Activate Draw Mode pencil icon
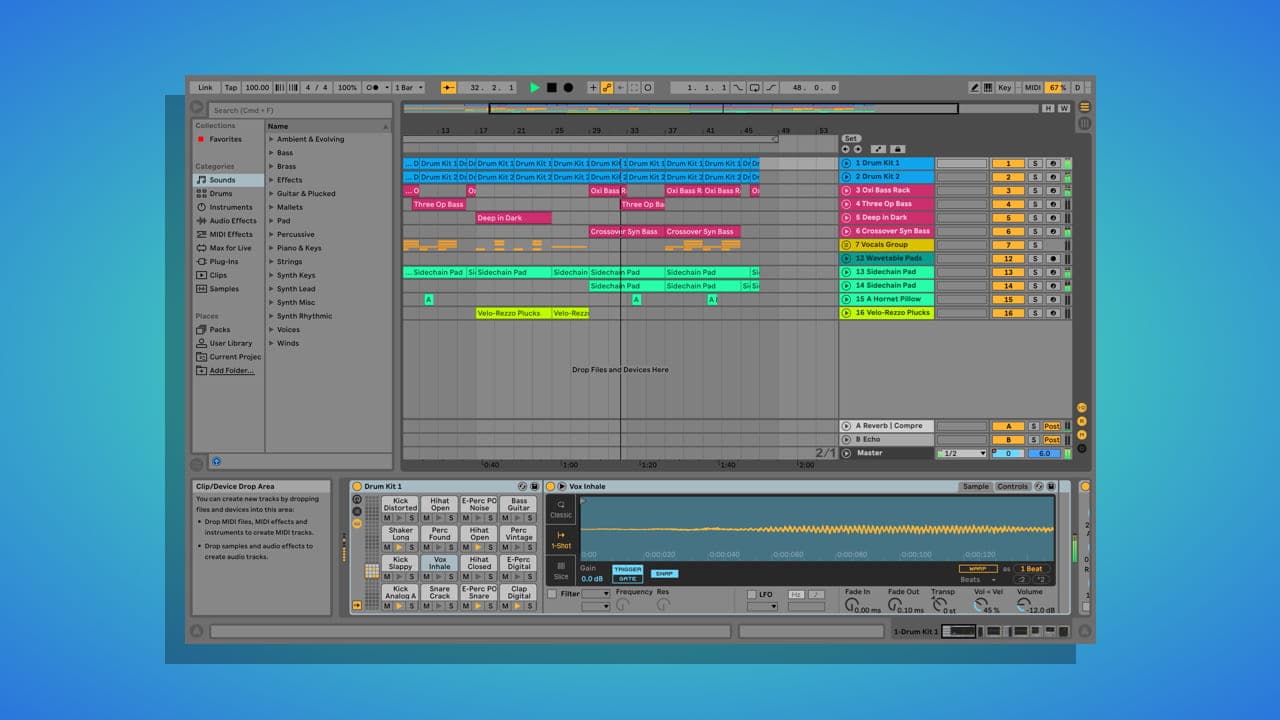 point(974,88)
